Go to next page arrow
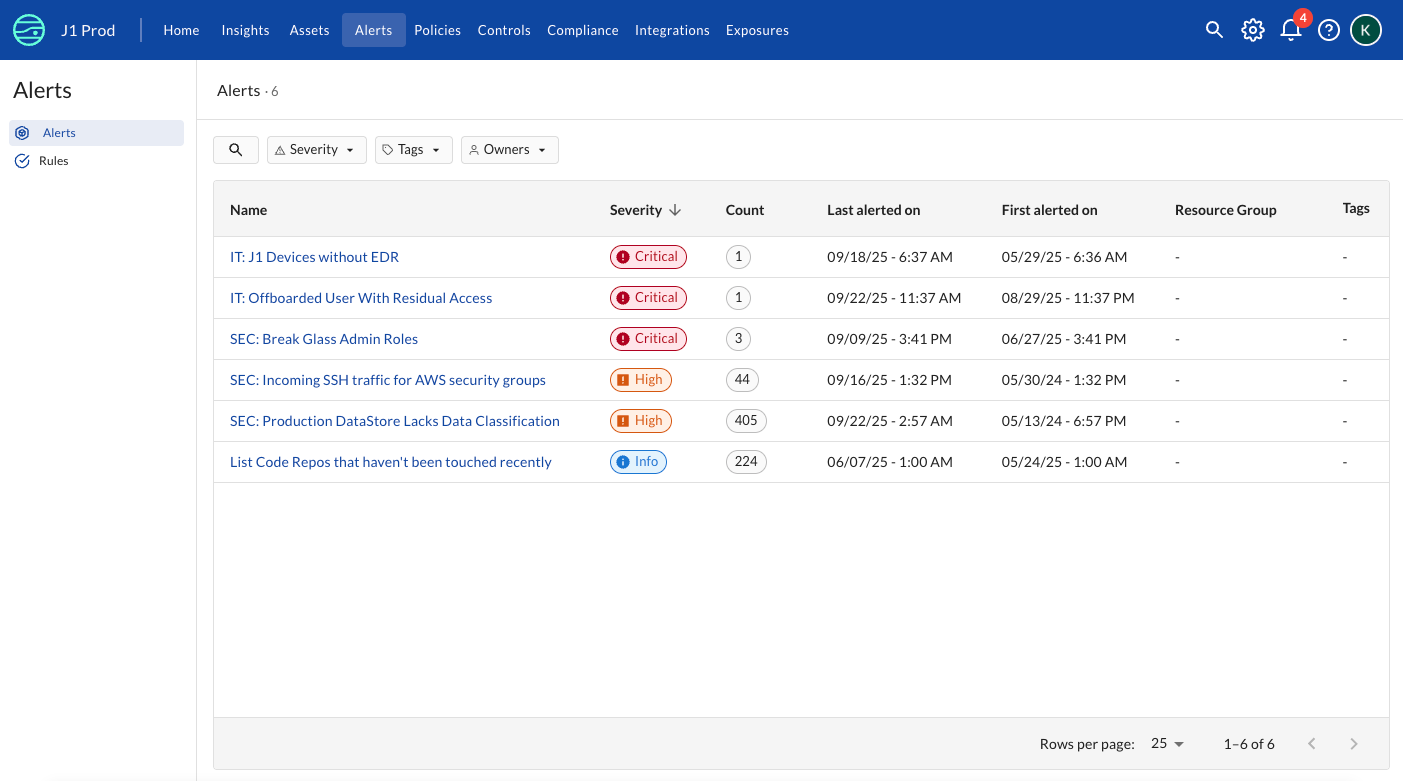 coord(1354,744)
